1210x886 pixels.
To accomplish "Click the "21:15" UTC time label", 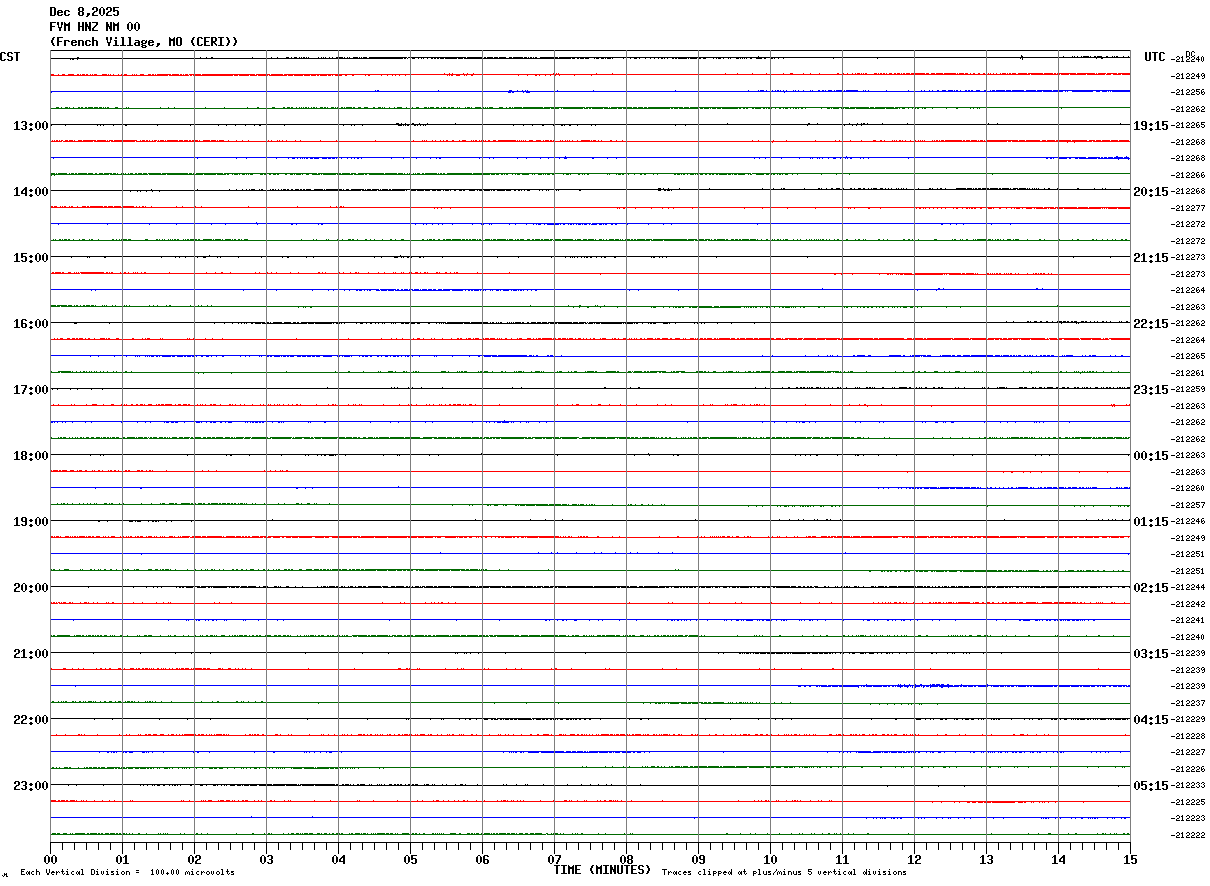I will tap(1150, 258).
